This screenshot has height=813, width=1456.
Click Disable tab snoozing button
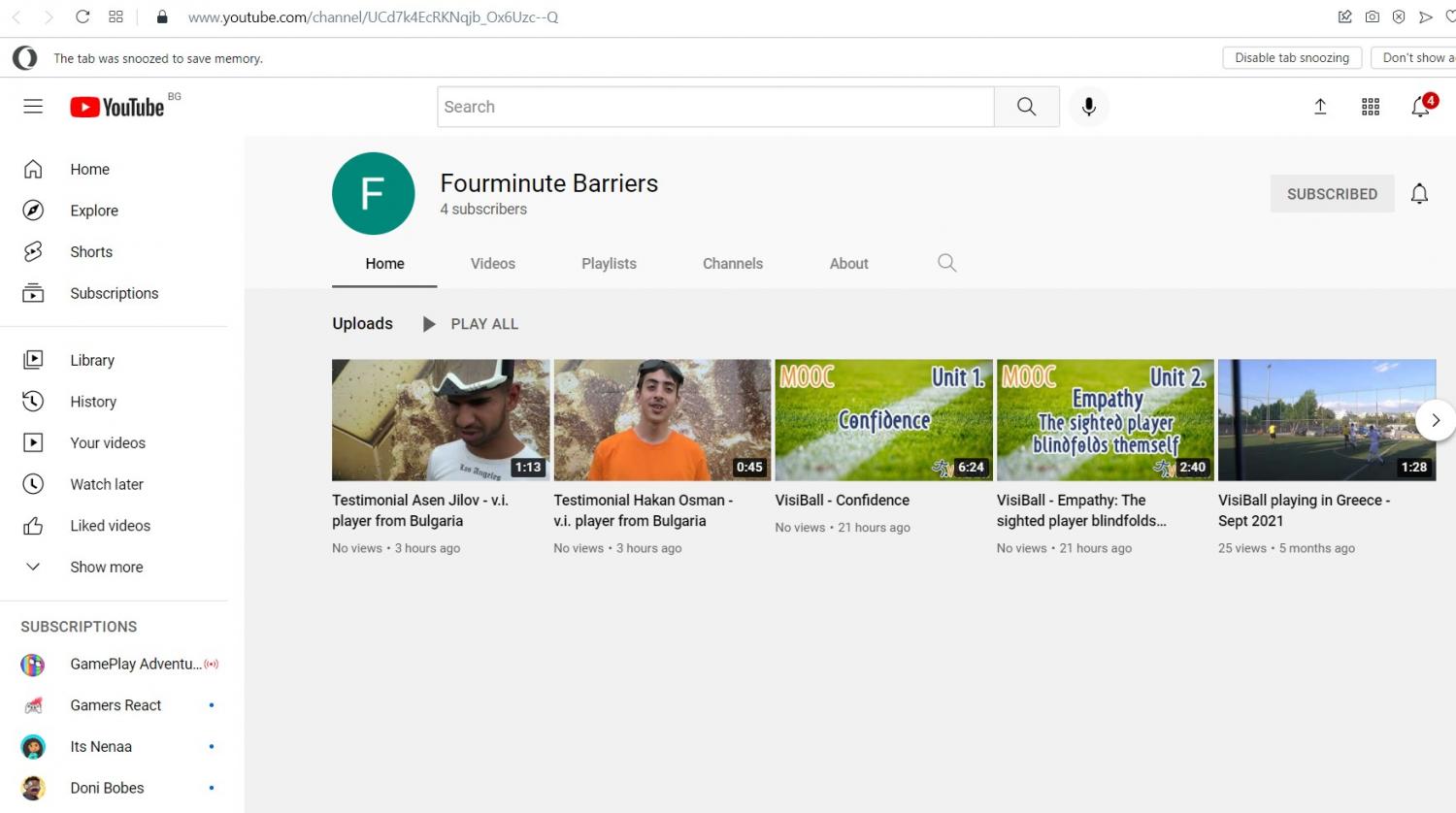(1292, 58)
